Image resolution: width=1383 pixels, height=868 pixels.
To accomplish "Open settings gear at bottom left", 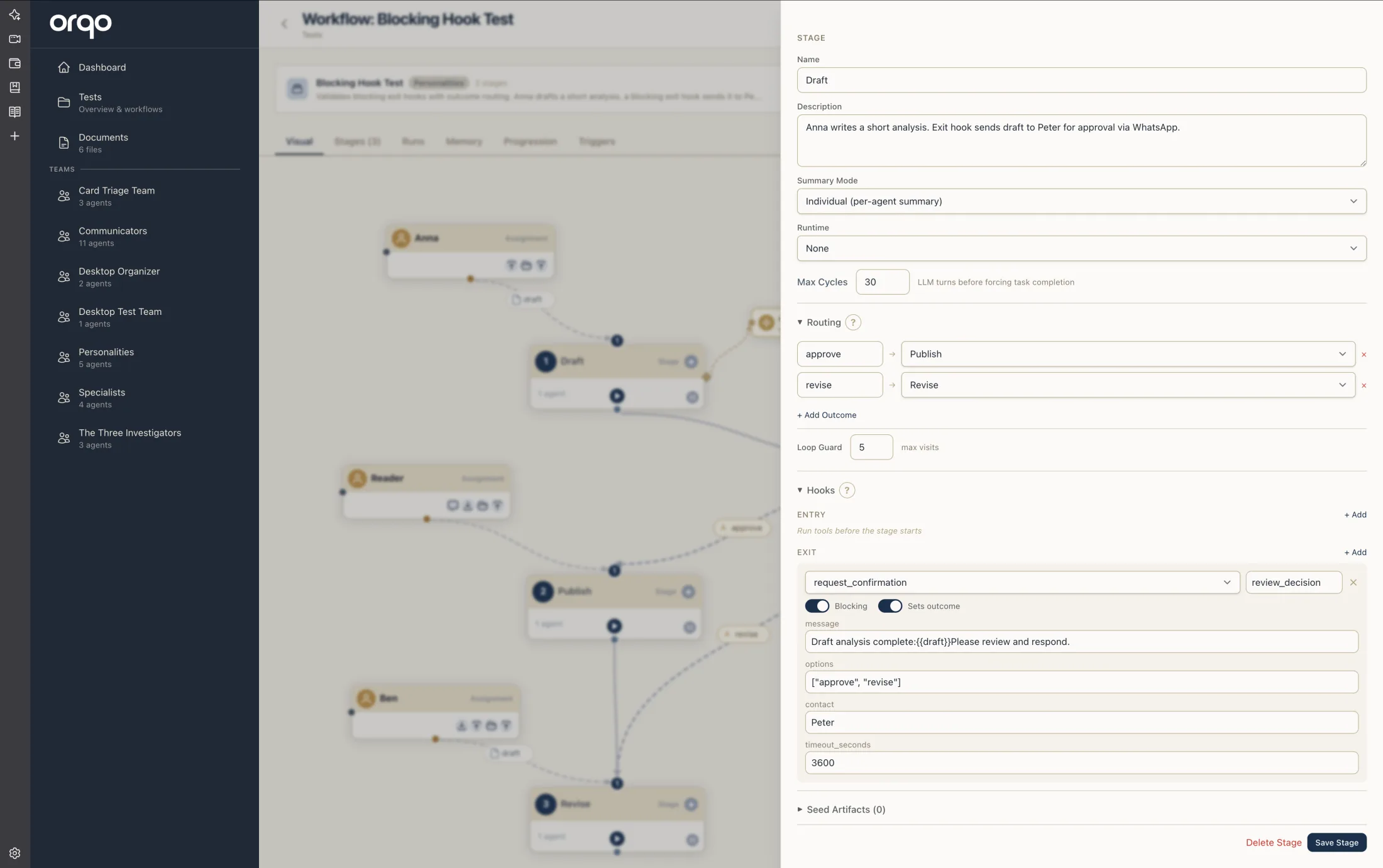I will click(x=14, y=853).
